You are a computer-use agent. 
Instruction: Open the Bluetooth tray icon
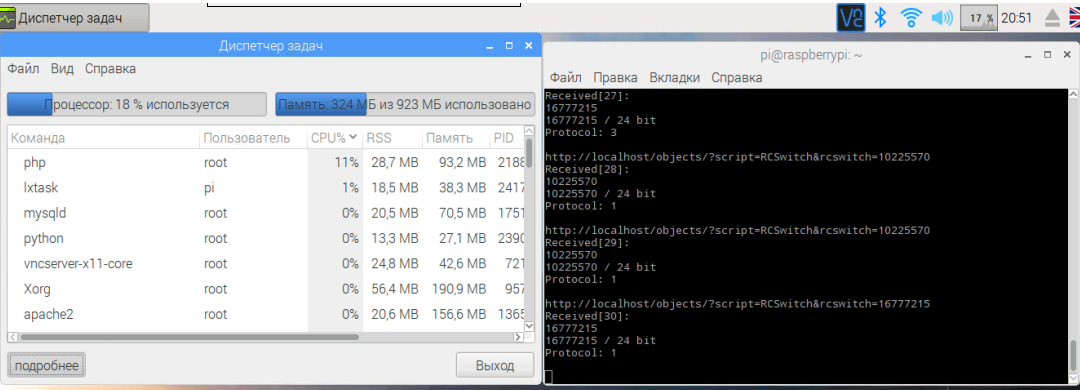(x=880, y=17)
